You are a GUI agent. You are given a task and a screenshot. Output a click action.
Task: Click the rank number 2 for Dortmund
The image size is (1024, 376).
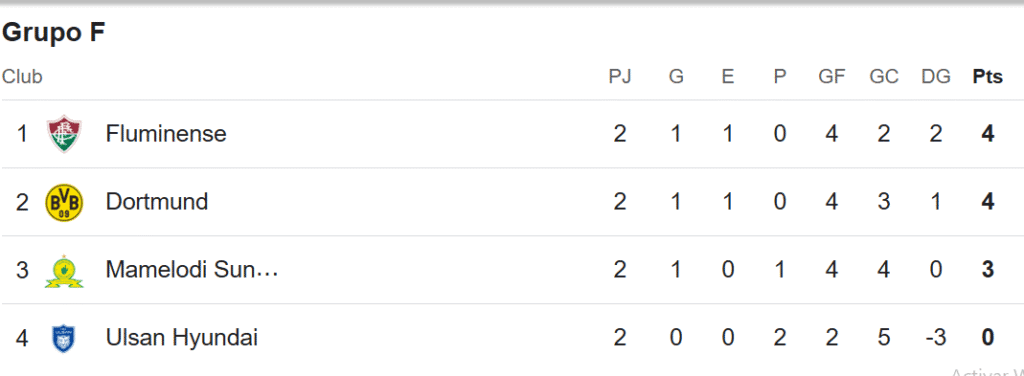coord(22,202)
